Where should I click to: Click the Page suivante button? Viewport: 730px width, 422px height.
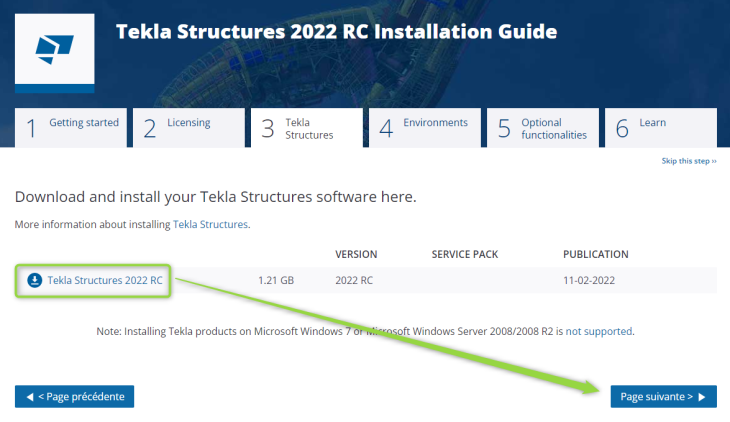663,396
